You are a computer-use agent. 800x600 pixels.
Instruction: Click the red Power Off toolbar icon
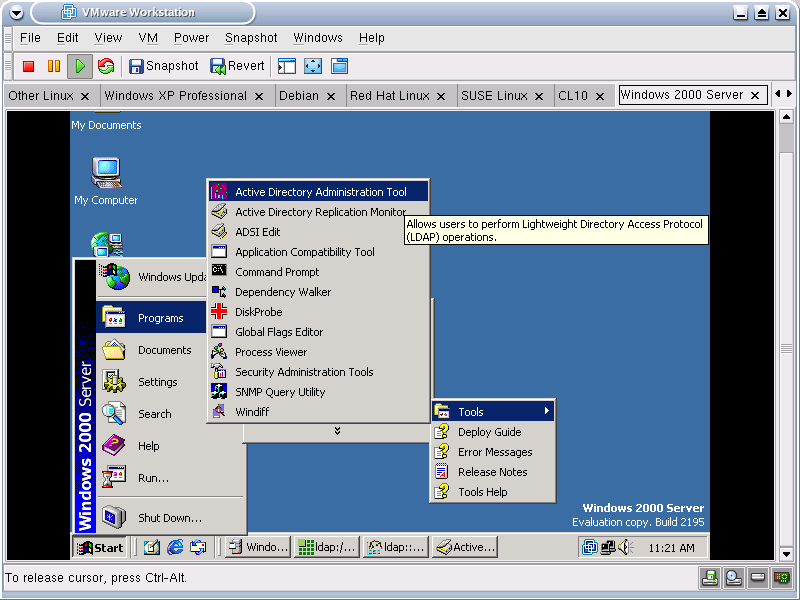(x=29, y=66)
